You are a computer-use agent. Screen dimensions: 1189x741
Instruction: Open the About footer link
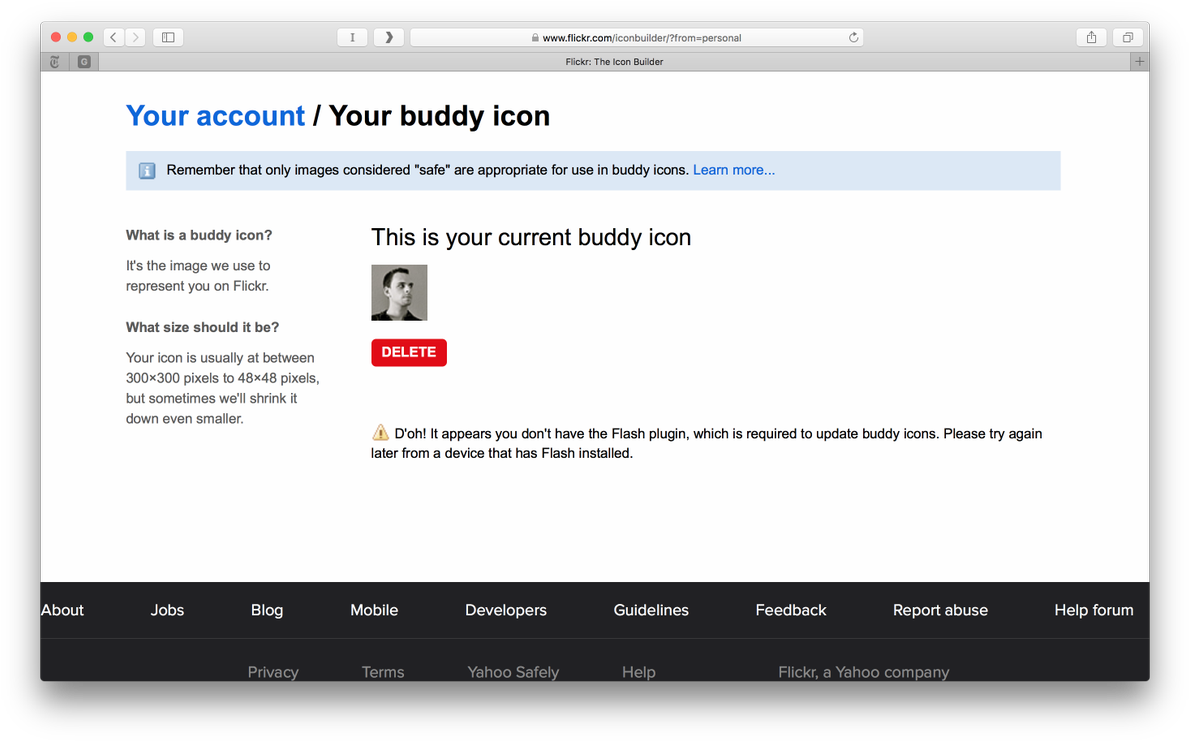(x=62, y=610)
